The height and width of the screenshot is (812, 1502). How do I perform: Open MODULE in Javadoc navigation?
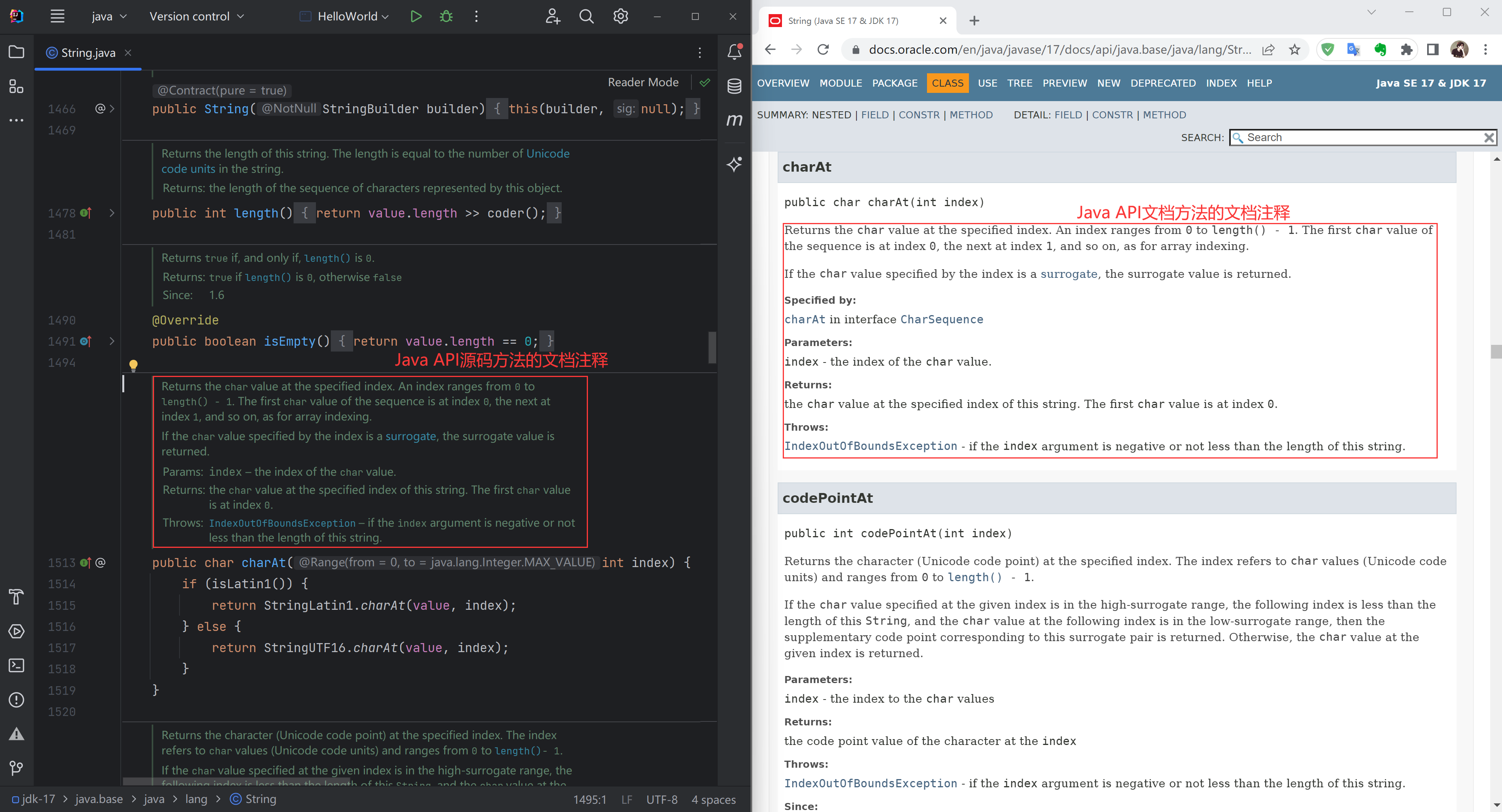[x=840, y=83]
